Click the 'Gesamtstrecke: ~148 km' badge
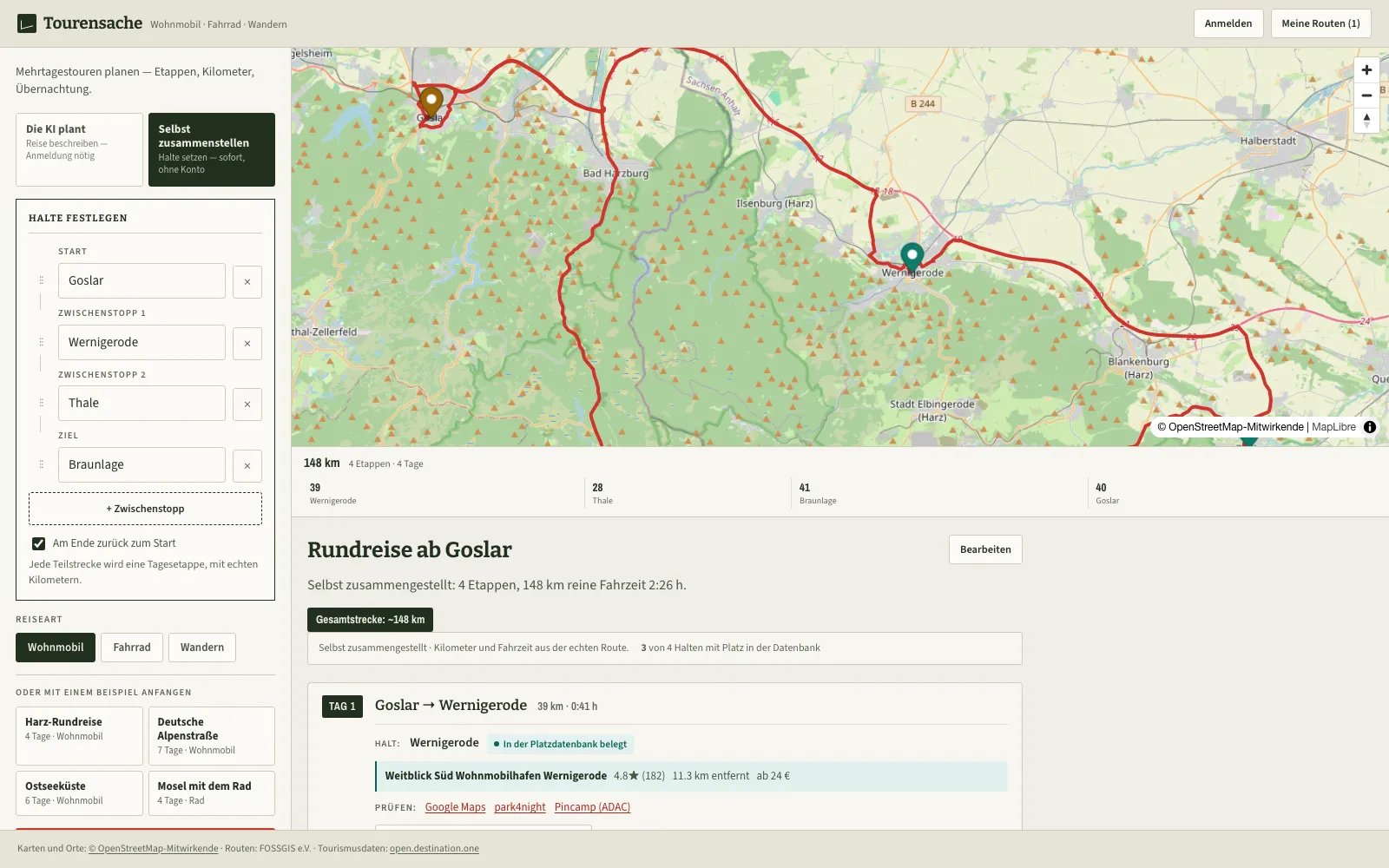The image size is (1389, 868). click(370, 620)
